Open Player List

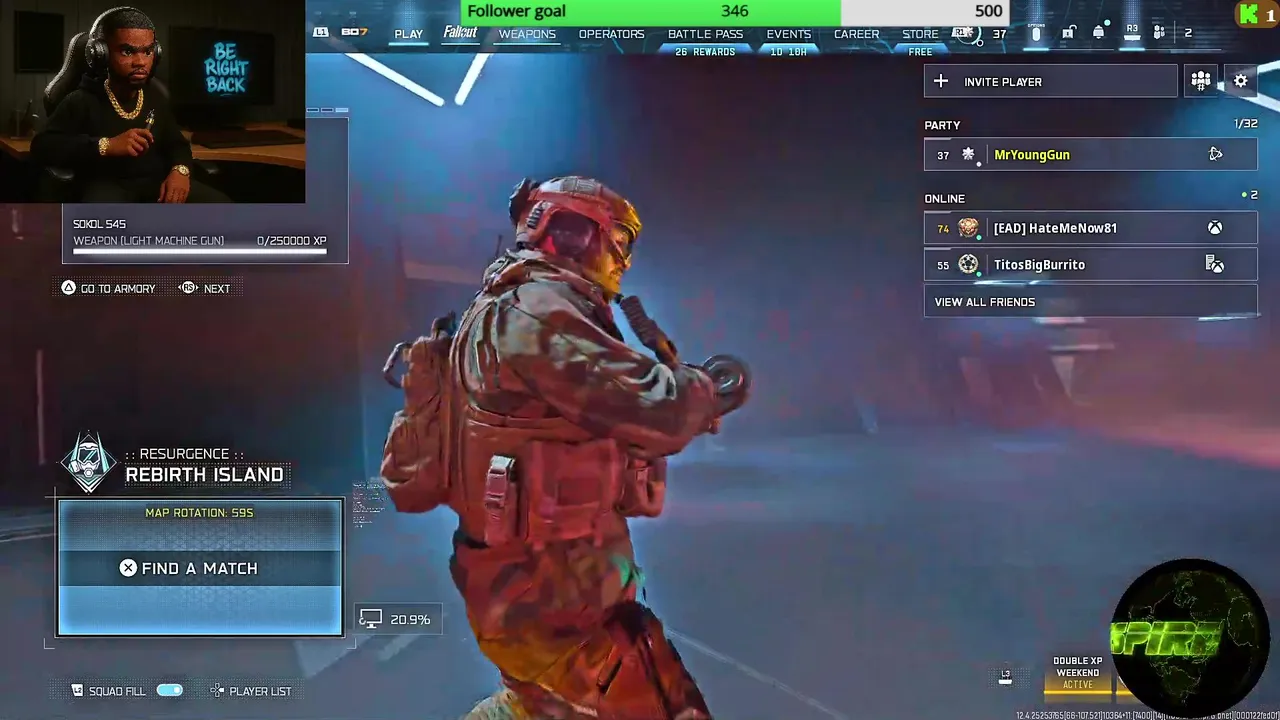click(x=260, y=691)
